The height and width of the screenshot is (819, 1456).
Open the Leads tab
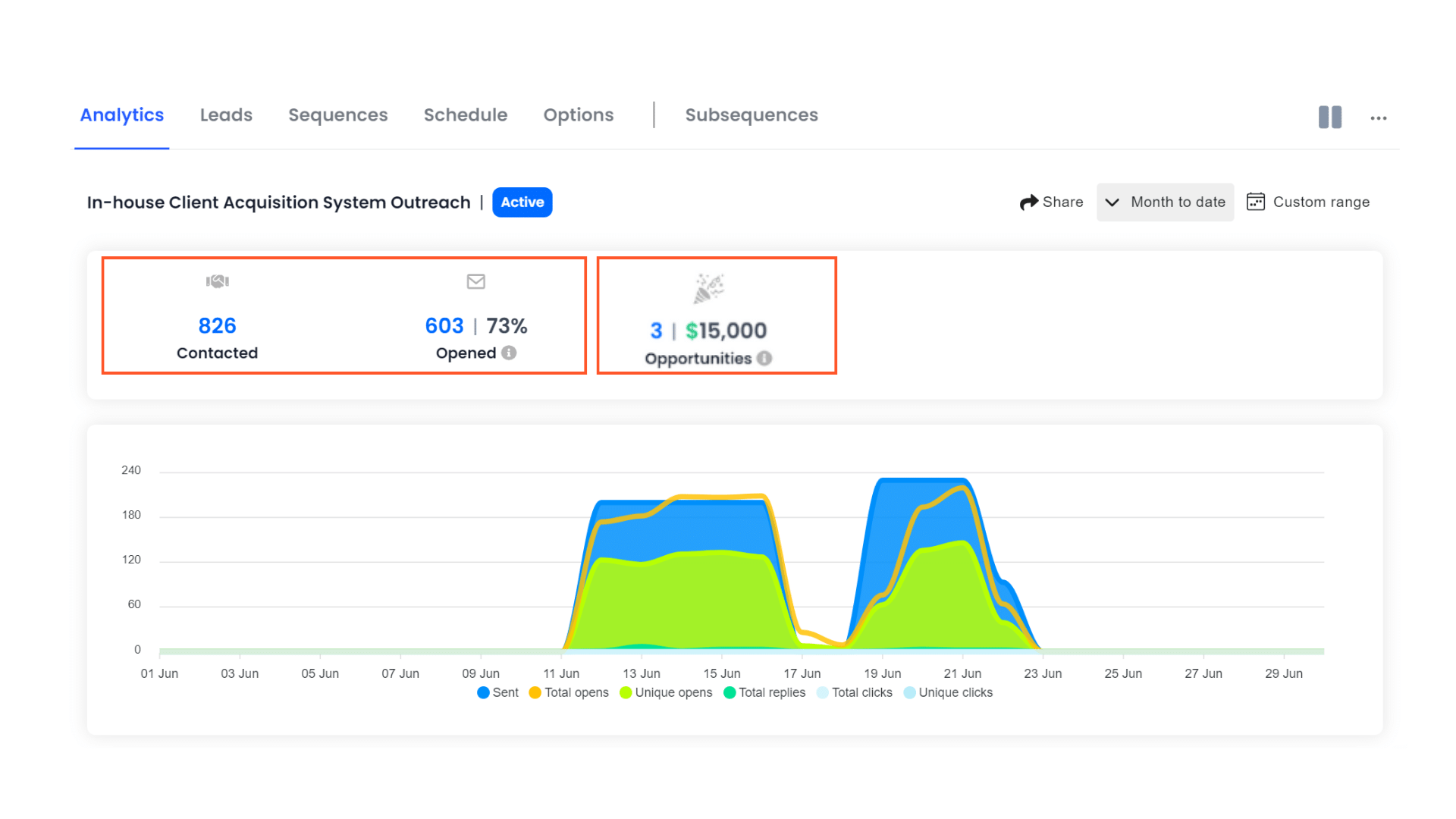tap(226, 115)
